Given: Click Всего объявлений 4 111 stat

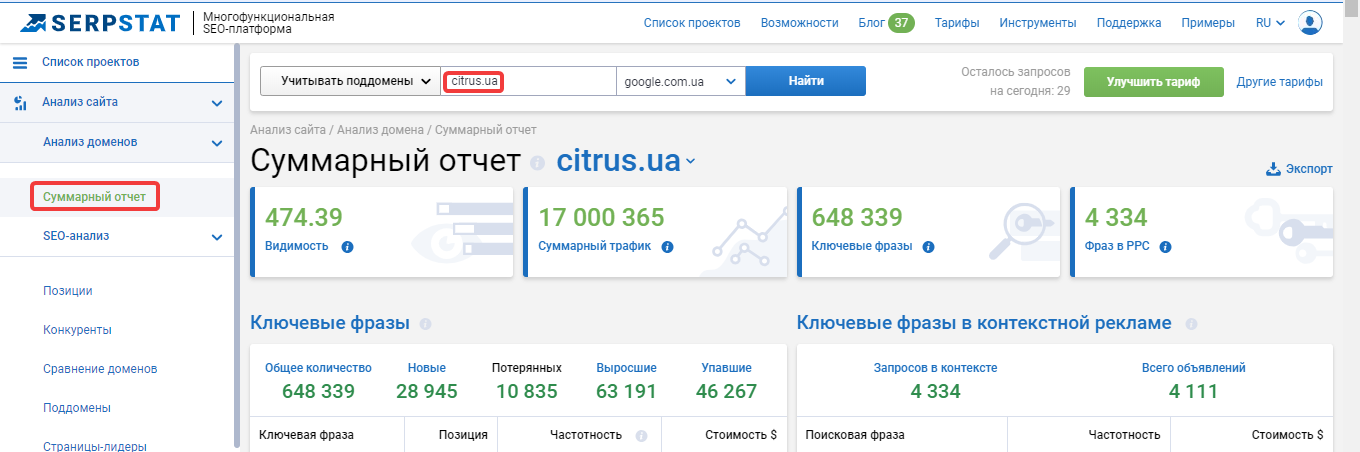Looking at the screenshot, I should pyautogui.click(x=1194, y=381).
